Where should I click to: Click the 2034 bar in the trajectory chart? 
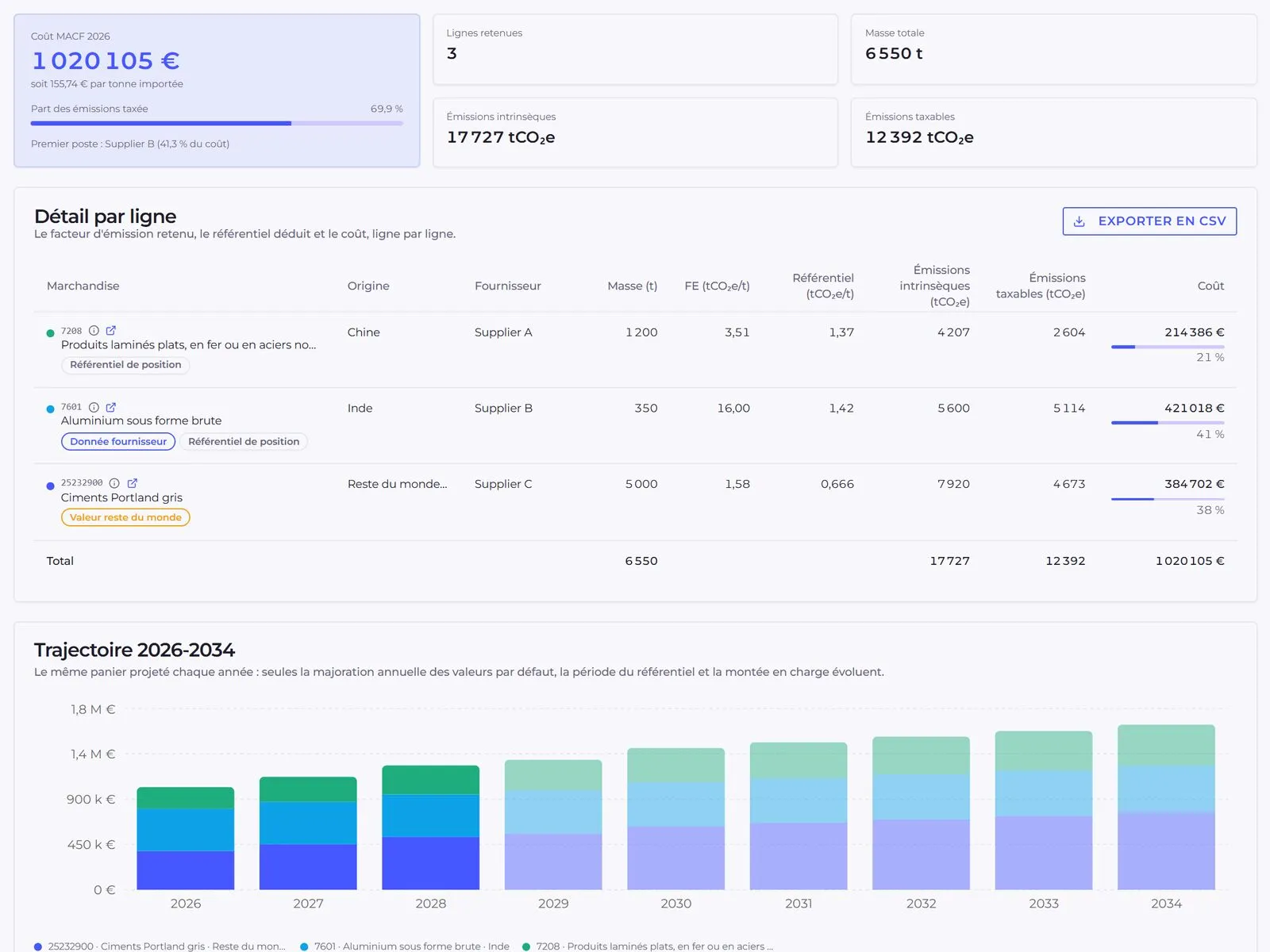pyautogui.click(x=1166, y=807)
